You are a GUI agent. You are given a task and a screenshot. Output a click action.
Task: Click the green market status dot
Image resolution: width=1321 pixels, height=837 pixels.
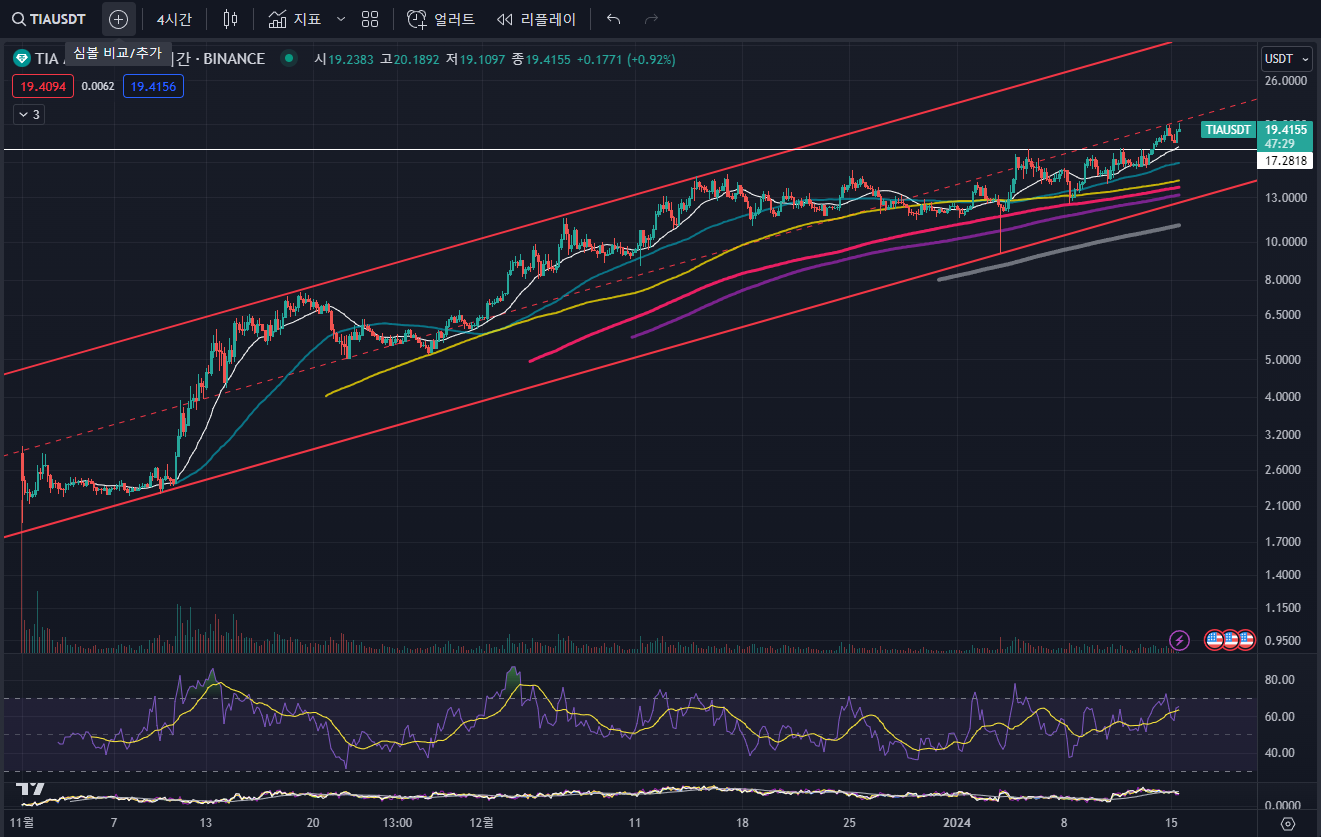tap(289, 59)
